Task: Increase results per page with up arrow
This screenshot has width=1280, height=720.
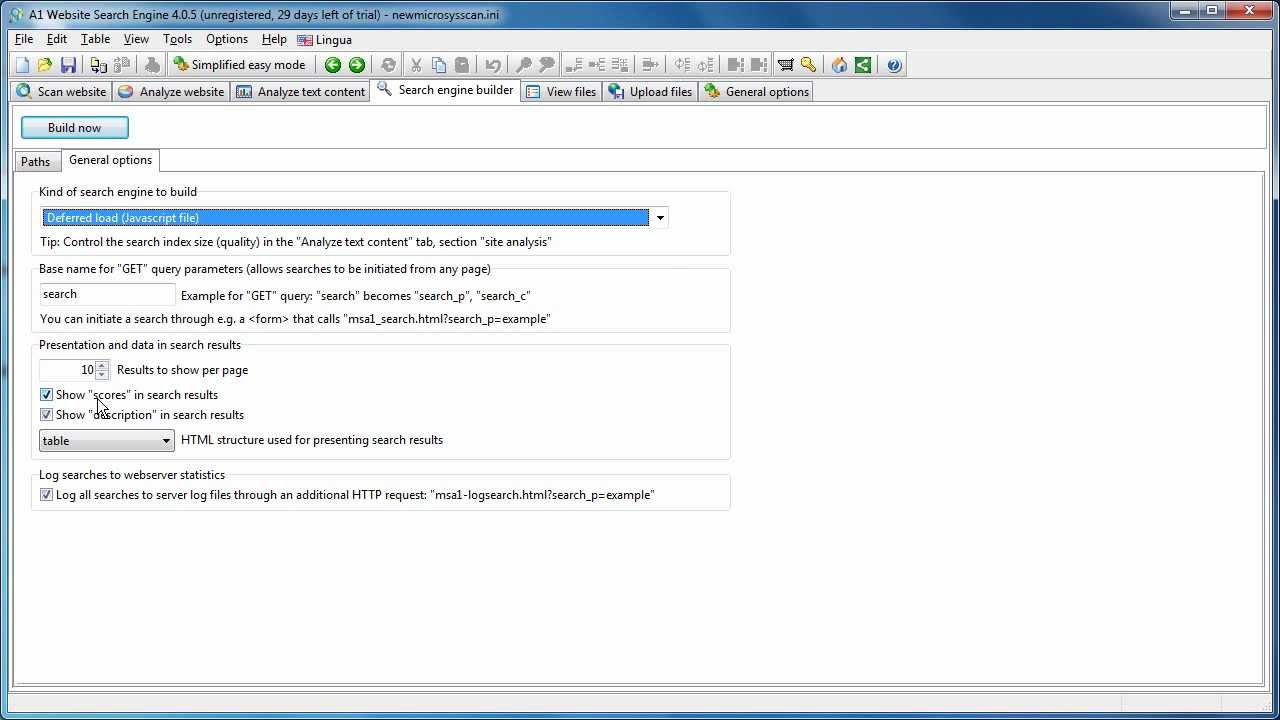Action: tap(102, 365)
